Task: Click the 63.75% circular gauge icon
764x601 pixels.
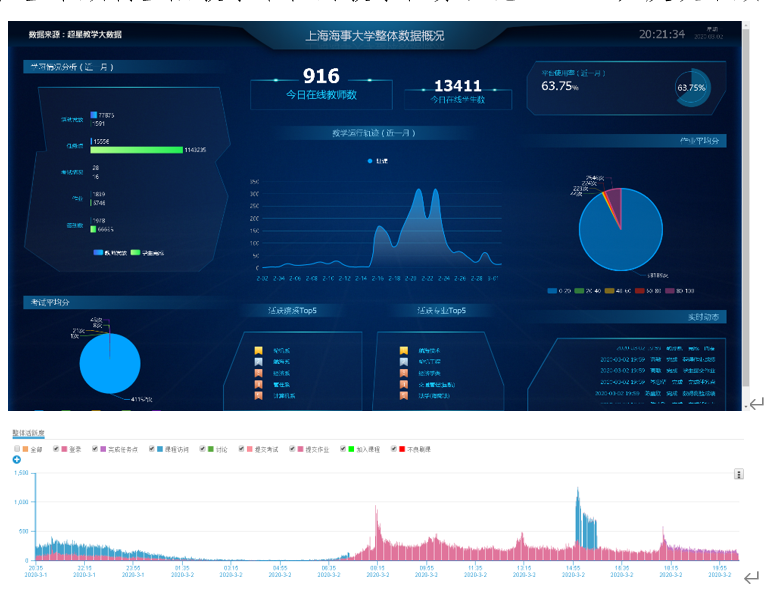Action: (x=691, y=87)
